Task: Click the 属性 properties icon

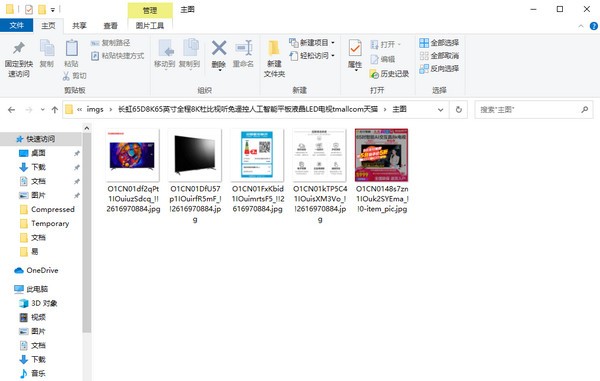Action: 355,49
